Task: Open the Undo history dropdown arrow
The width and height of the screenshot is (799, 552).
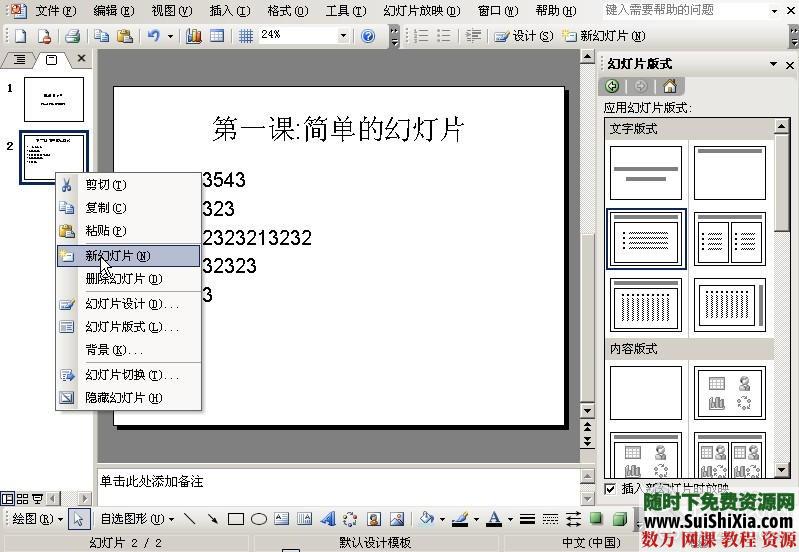Action: pyautogui.click(x=170, y=36)
